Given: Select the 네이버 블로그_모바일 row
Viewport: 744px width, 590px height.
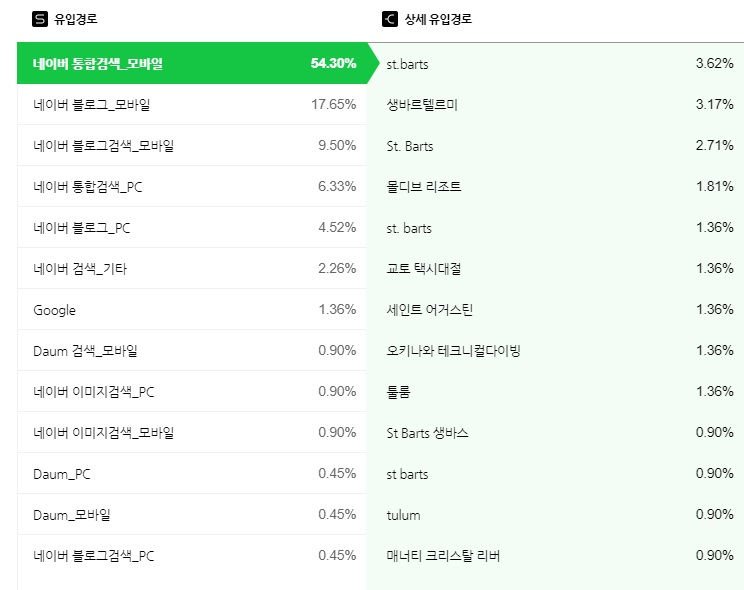Looking at the screenshot, I should pos(192,104).
